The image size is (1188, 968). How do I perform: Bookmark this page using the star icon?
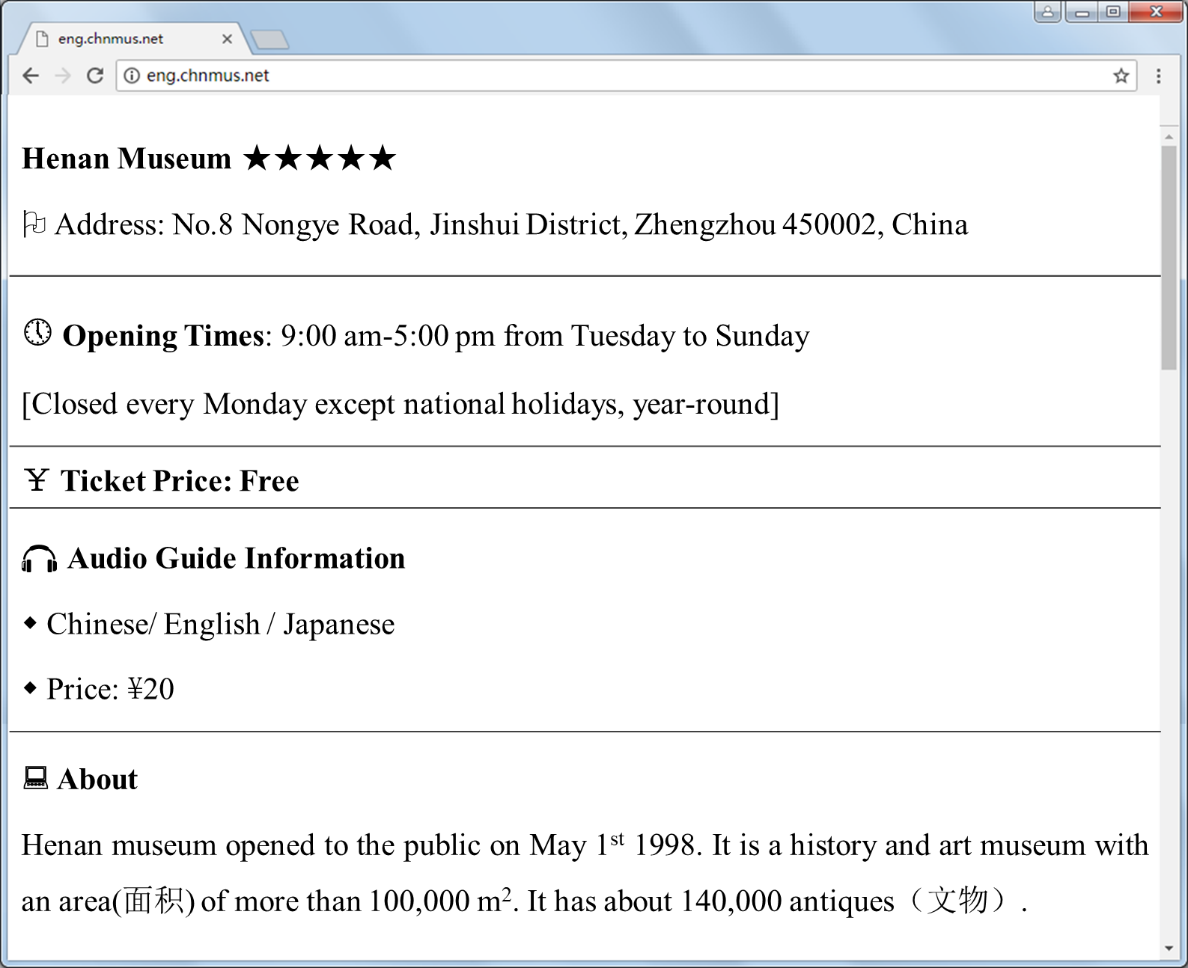(1121, 76)
